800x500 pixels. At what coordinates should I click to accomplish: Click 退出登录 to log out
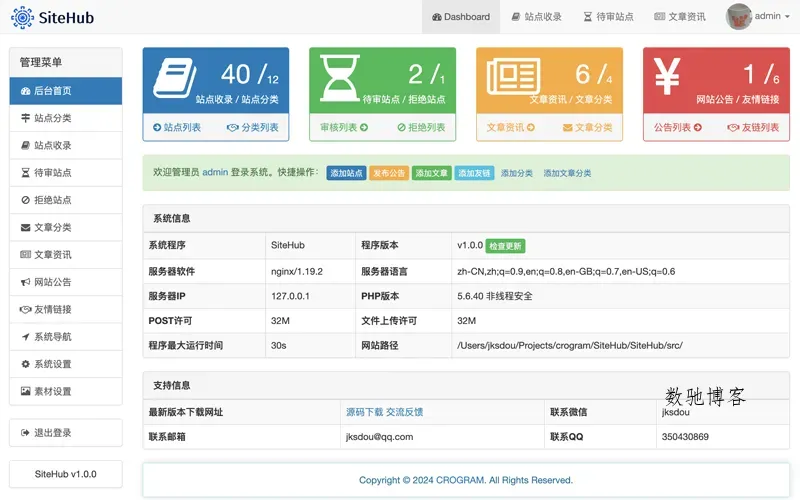point(66,433)
